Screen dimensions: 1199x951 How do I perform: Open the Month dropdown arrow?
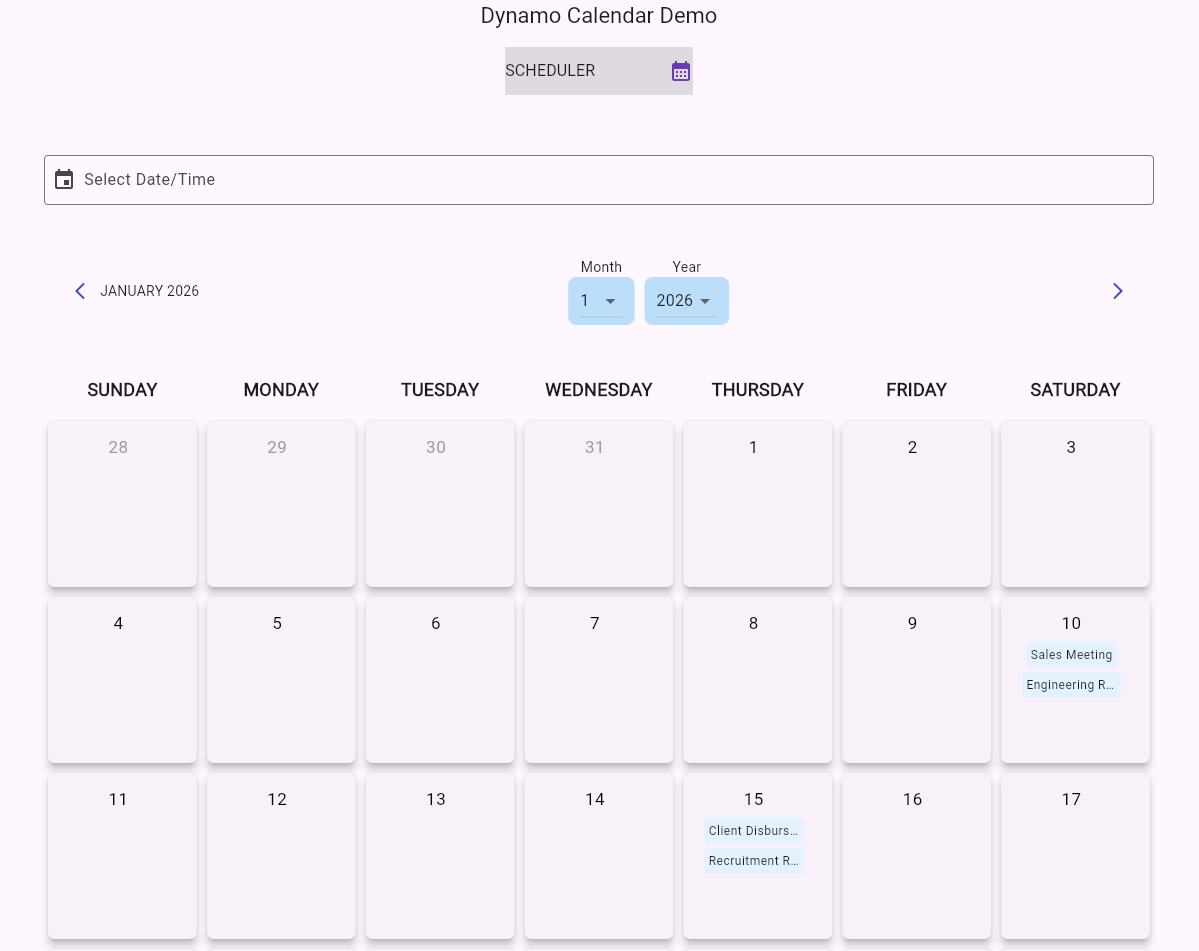click(611, 300)
